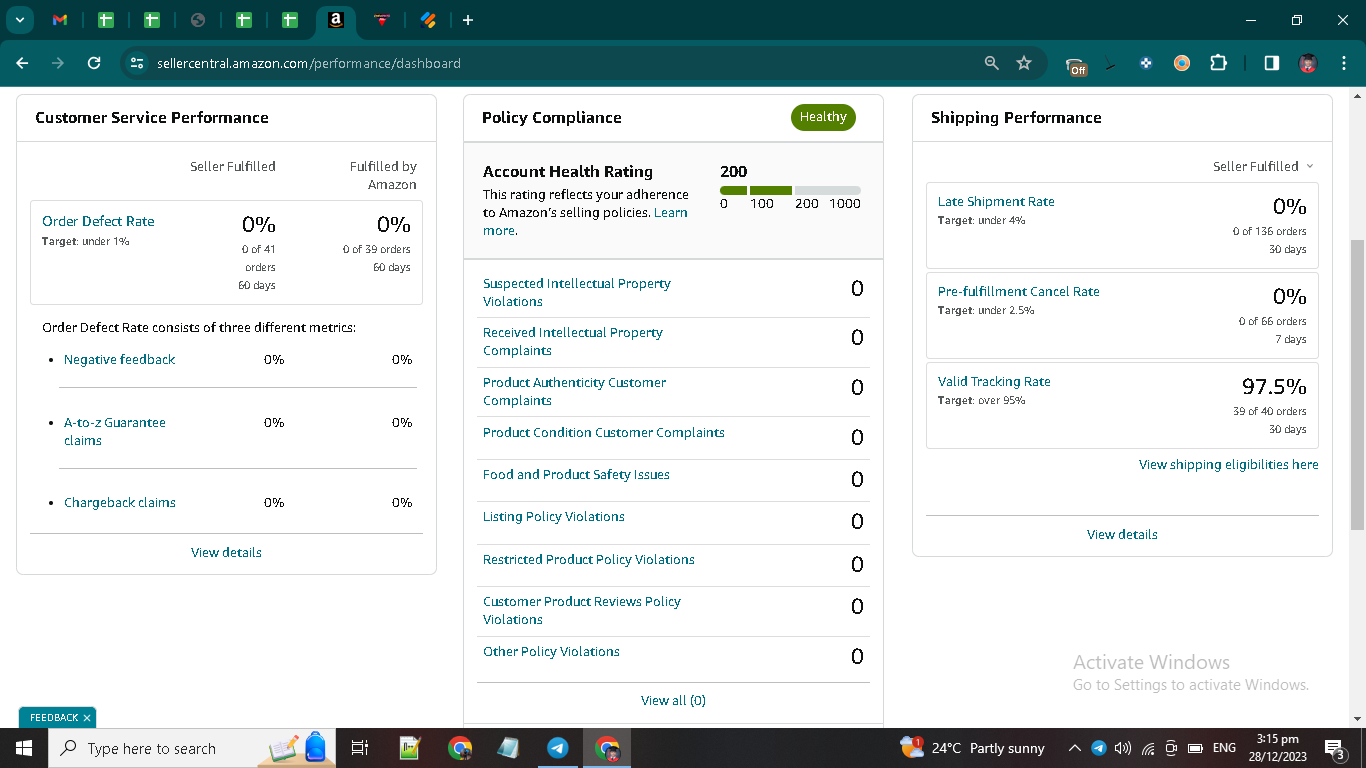Screen dimensions: 1366x768
Task: Open the Valid Tracking Rate link
Action: [x=994, y=381]
